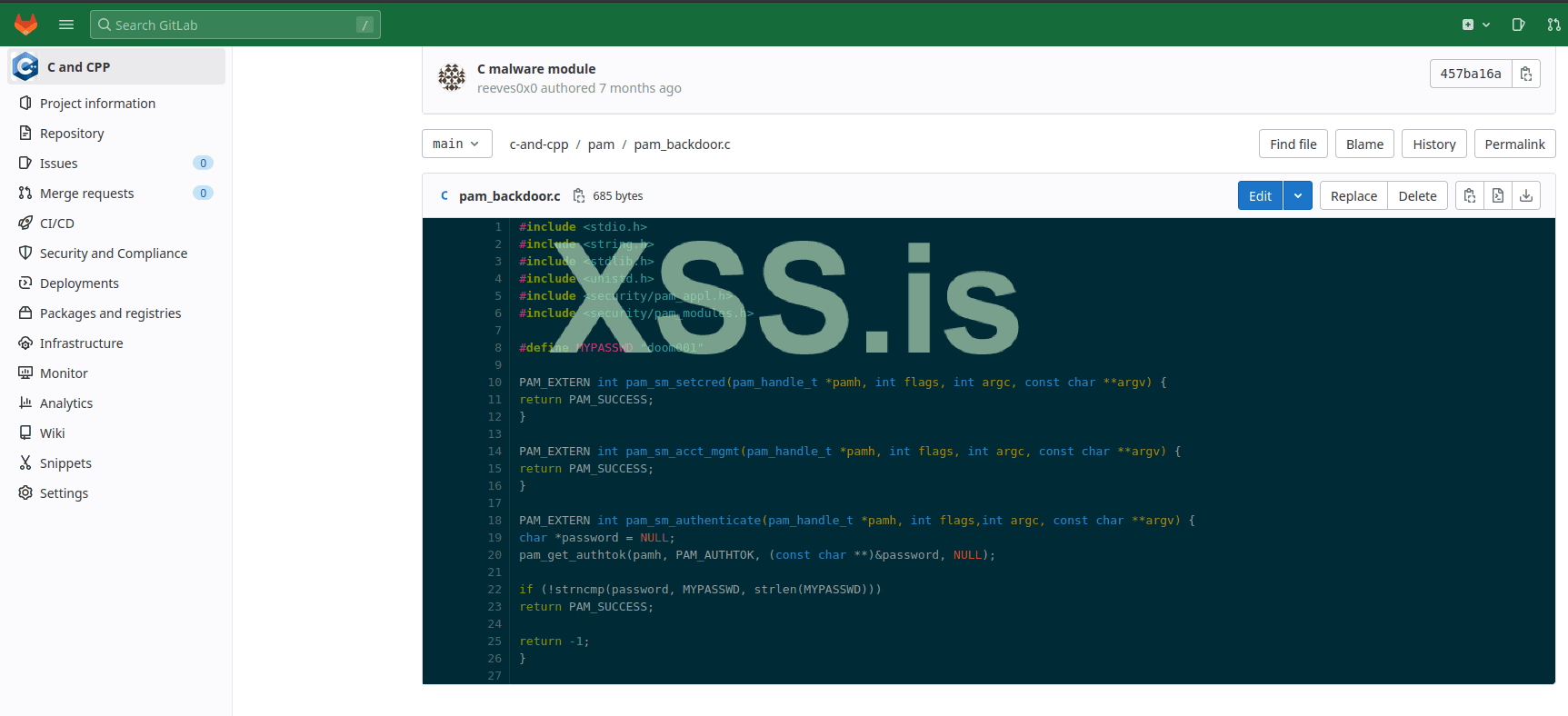Click line number 18 in code

point(494,521)
